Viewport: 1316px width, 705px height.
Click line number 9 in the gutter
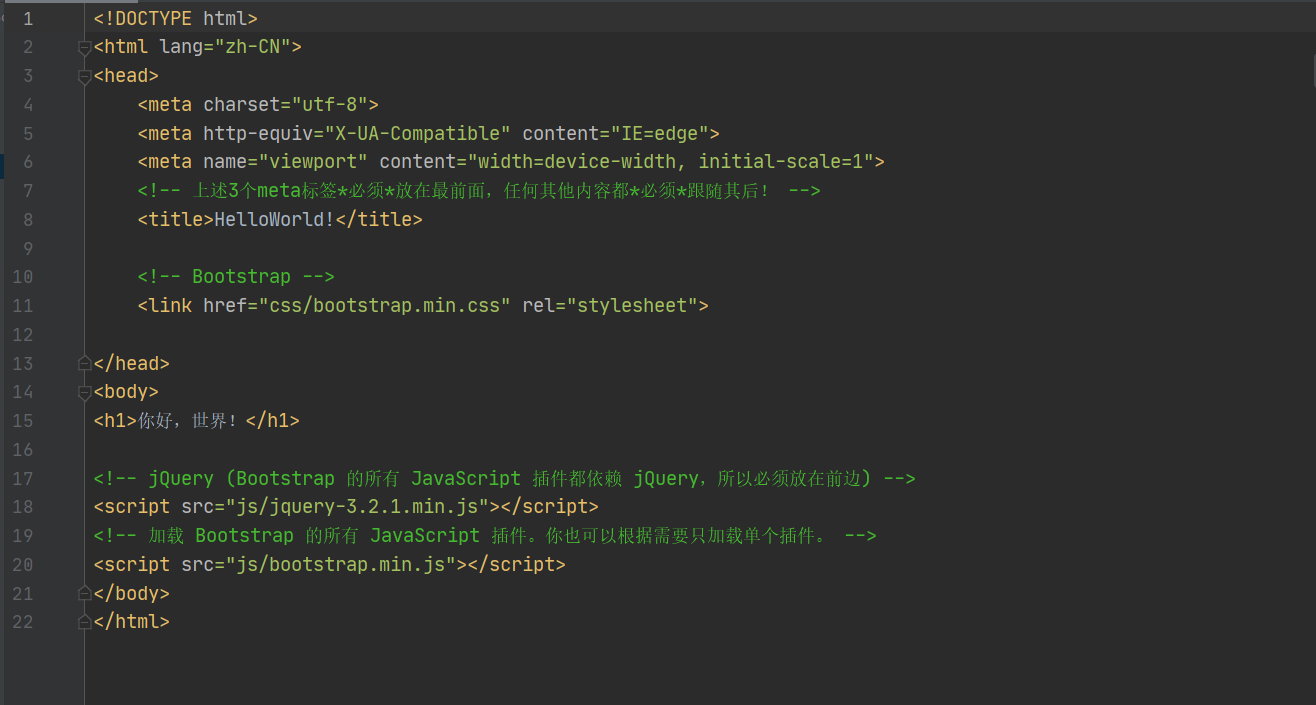point(28,248)
